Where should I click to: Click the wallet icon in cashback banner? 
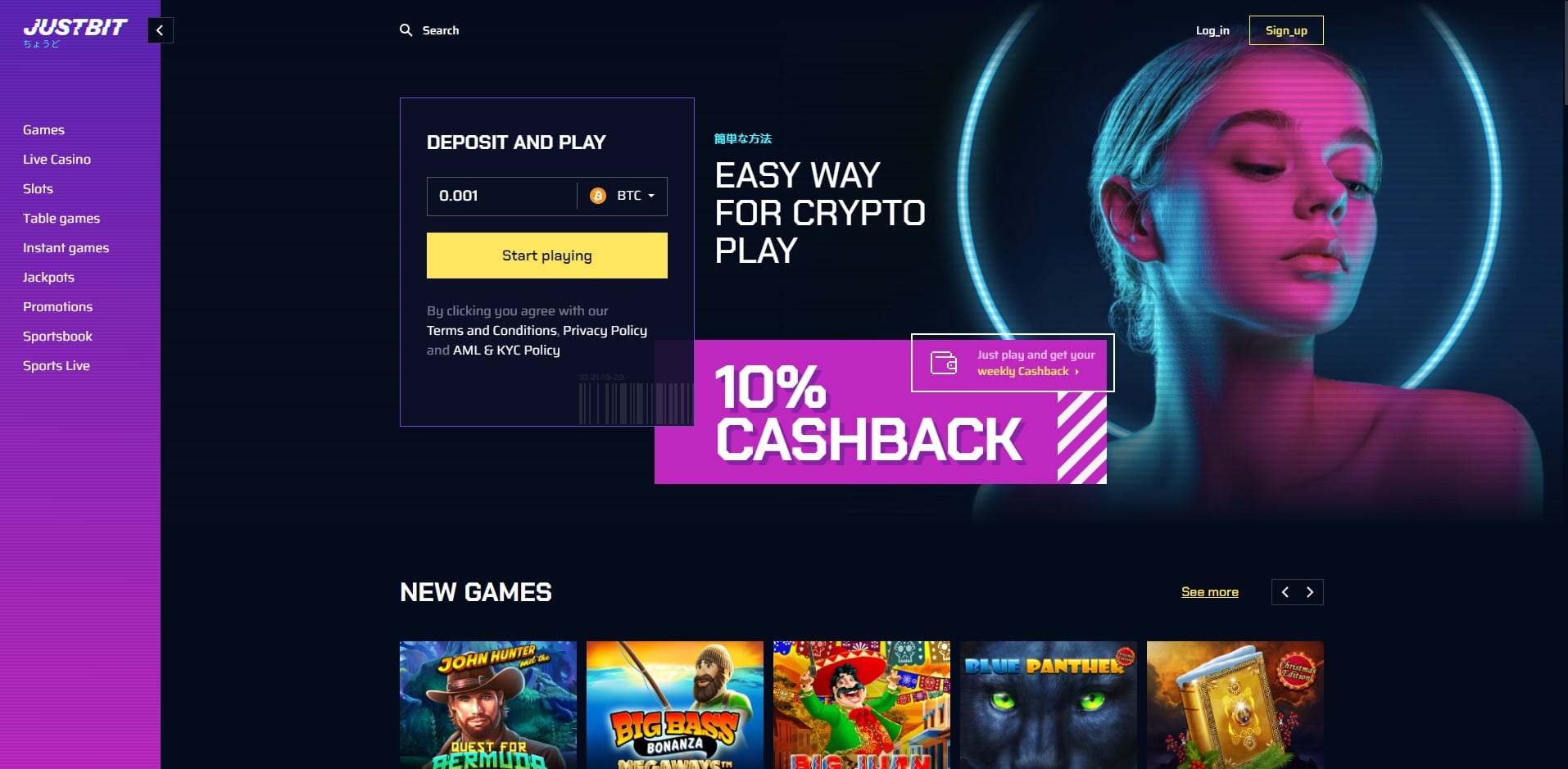click(944, 362)
